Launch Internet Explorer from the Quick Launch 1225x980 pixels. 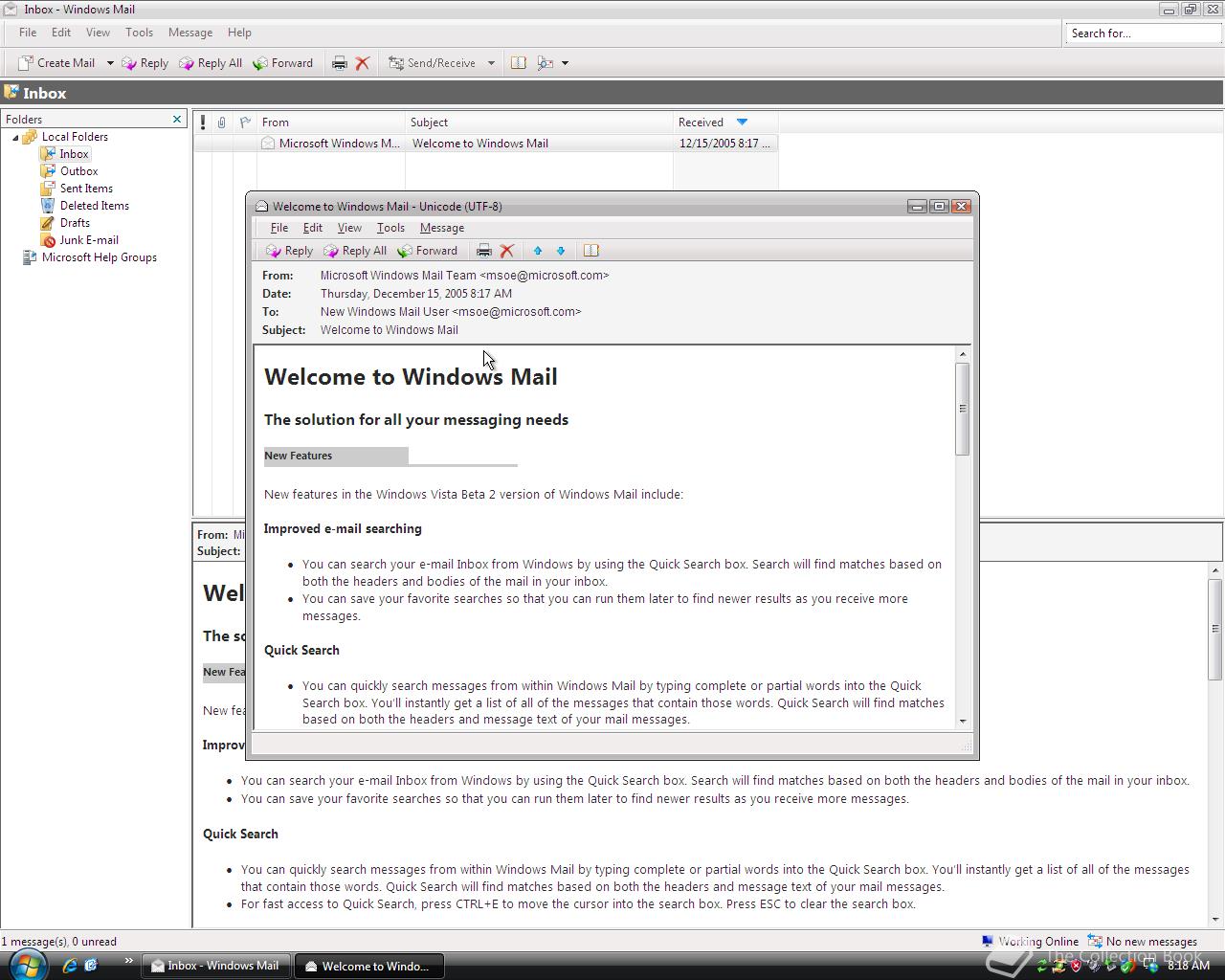coord(70,966)
